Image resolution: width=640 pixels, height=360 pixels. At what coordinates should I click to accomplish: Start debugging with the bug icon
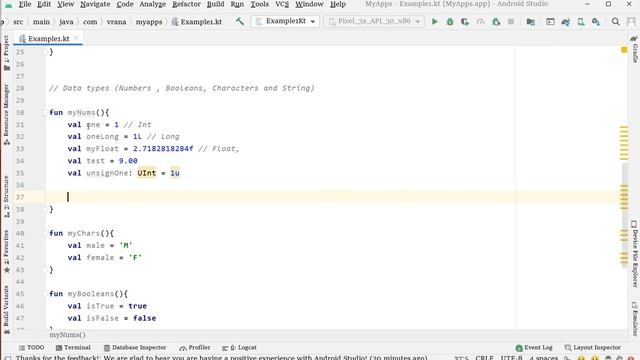coord(450,21)
